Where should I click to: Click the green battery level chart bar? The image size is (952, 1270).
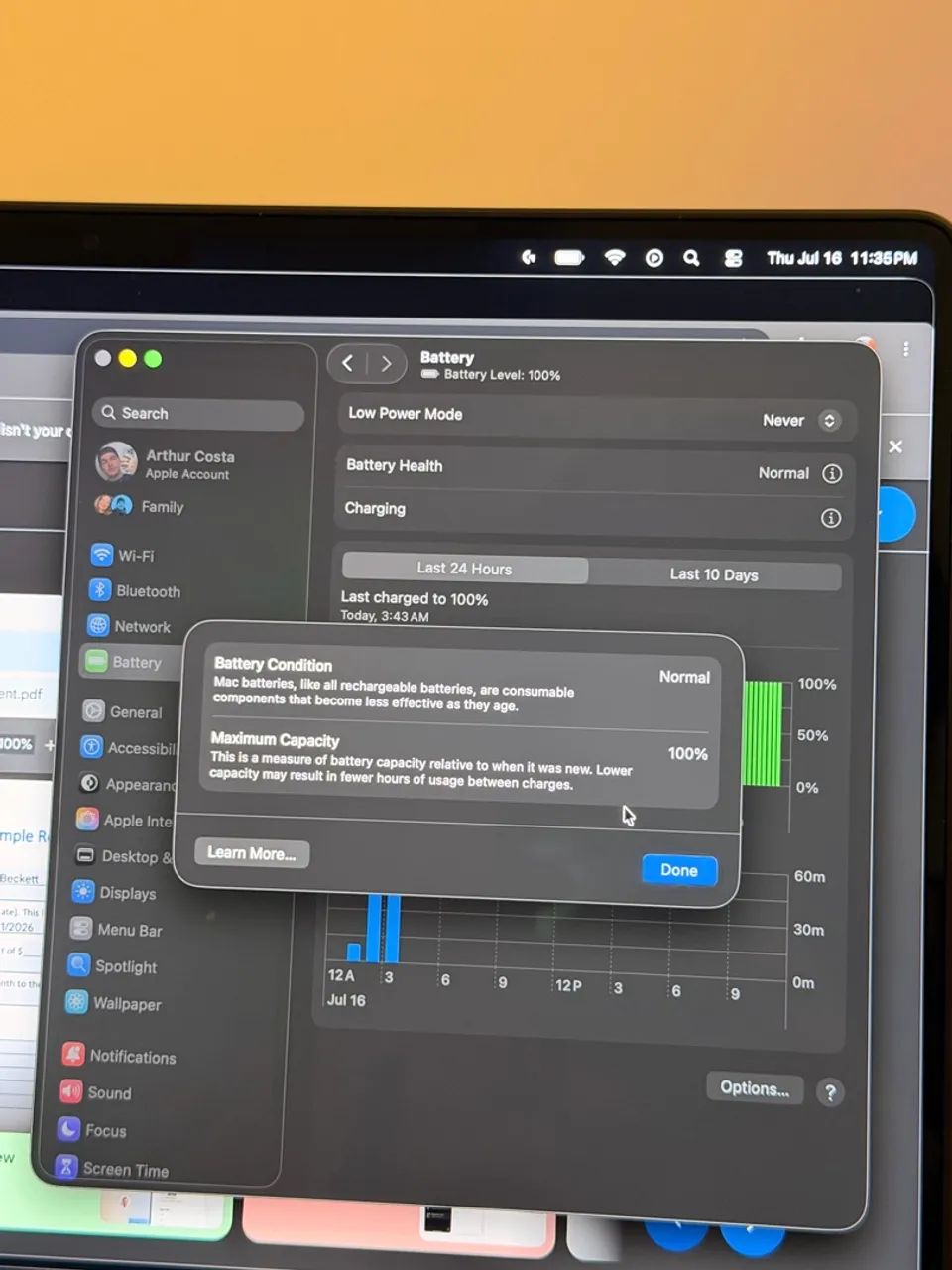(x=763, y=733)
